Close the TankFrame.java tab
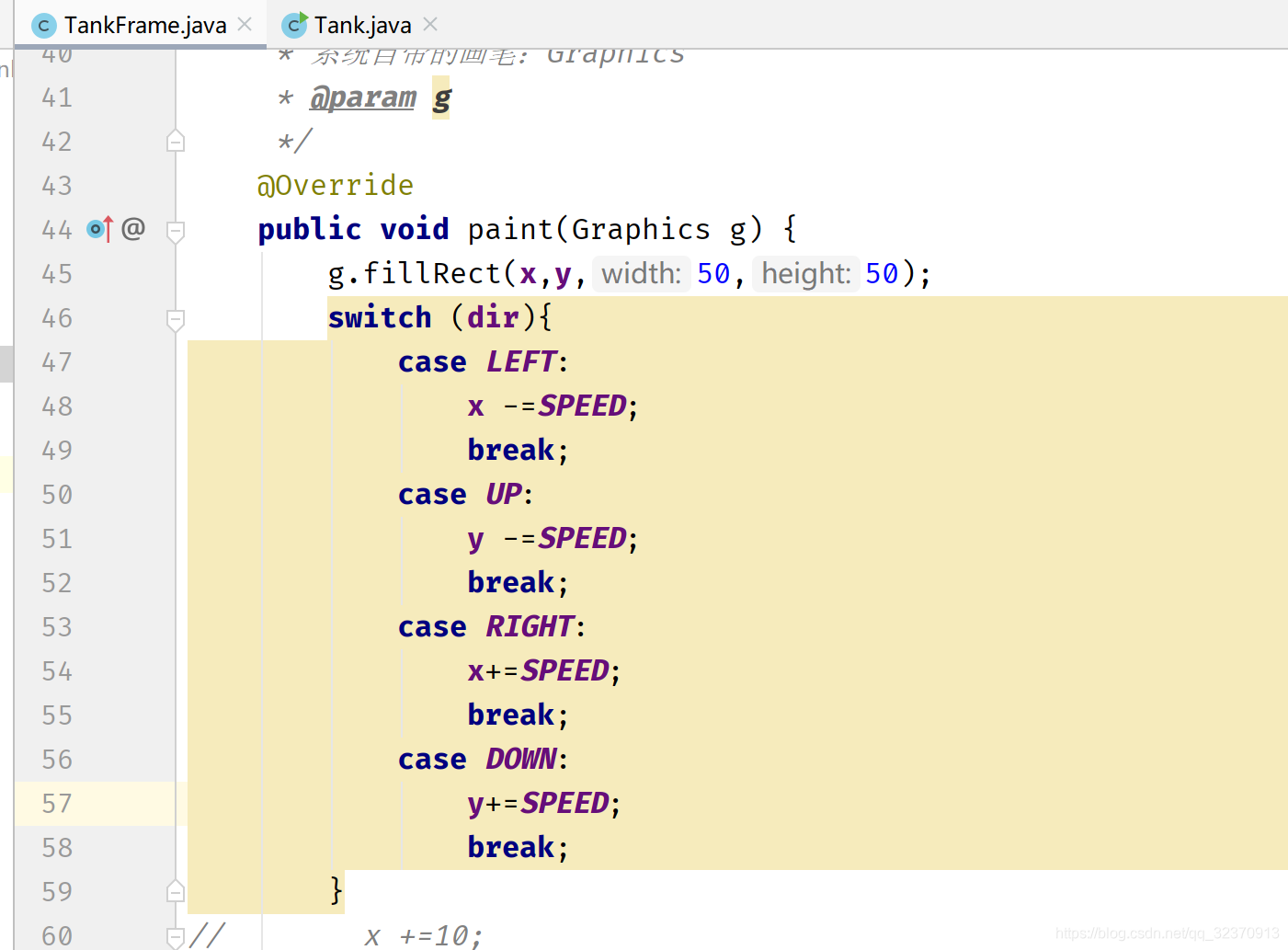This screenshot has height=950, width=1288. [245, 24]
